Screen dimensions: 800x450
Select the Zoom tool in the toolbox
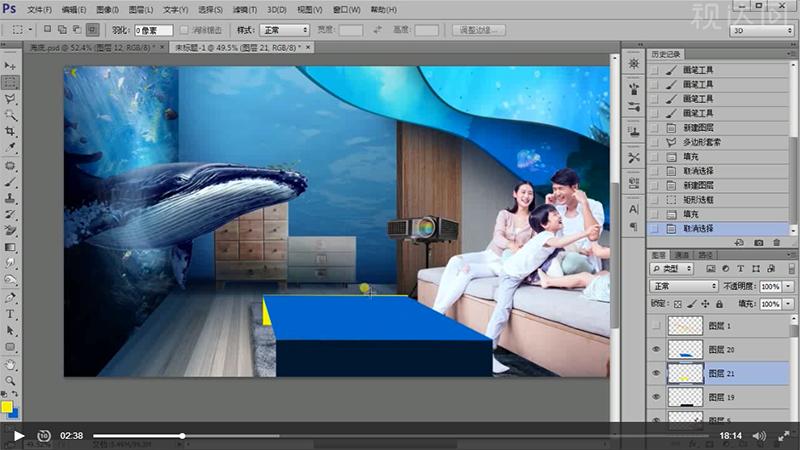pyautogui.click(x=10, y=381)
